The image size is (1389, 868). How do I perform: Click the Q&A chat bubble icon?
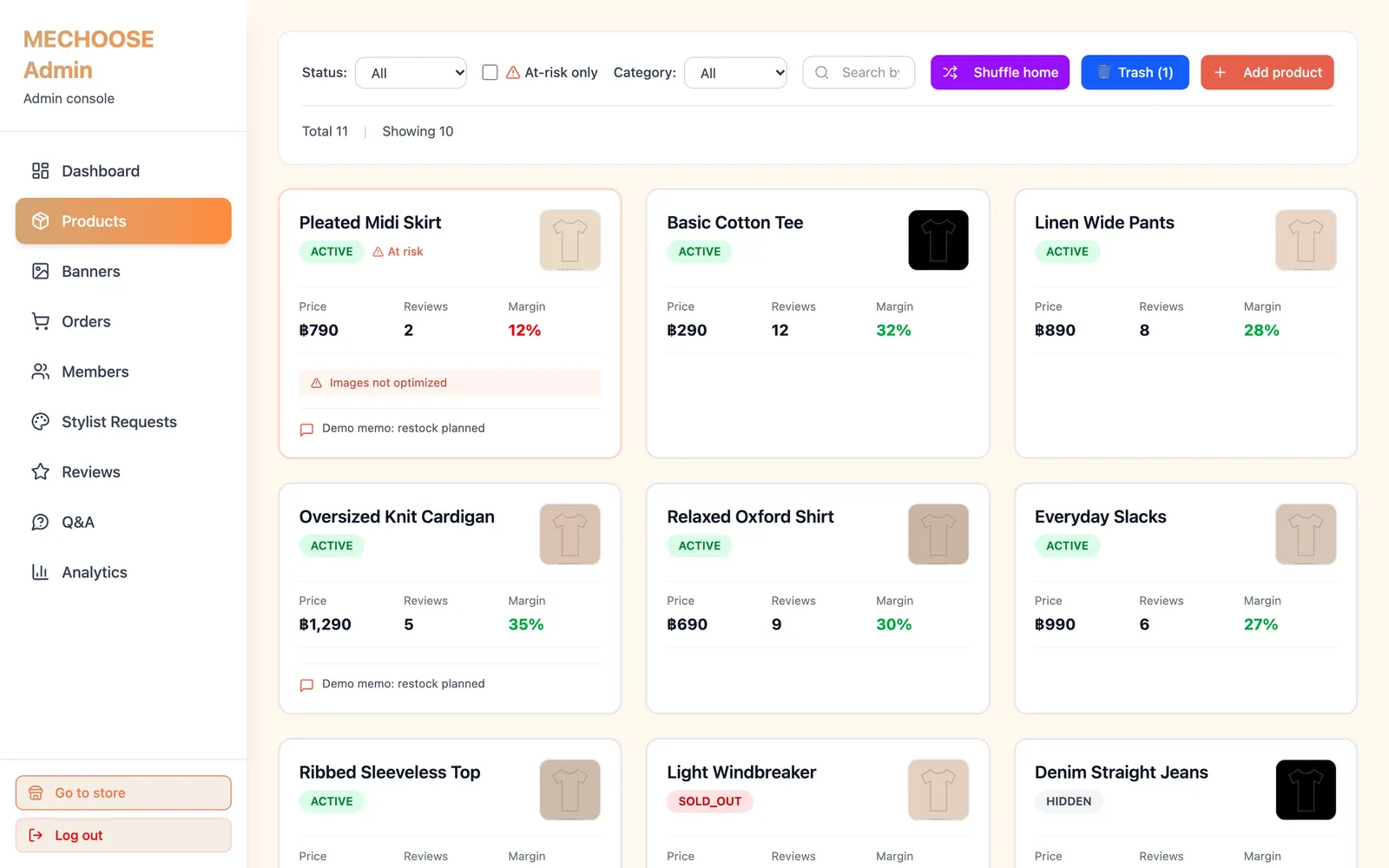pyautogui.click(x=40, y=522)
